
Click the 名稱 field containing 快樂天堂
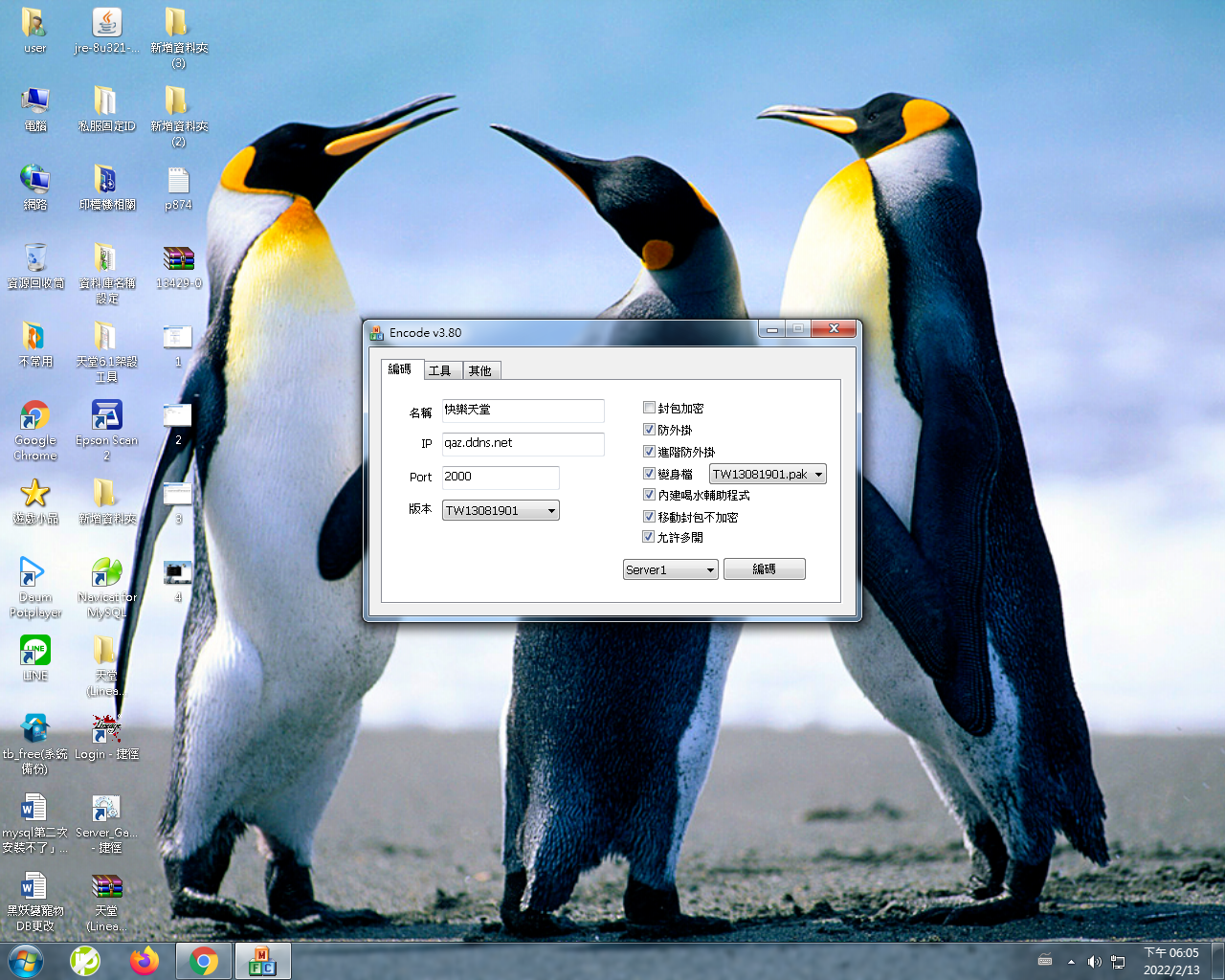pos(523,411)
